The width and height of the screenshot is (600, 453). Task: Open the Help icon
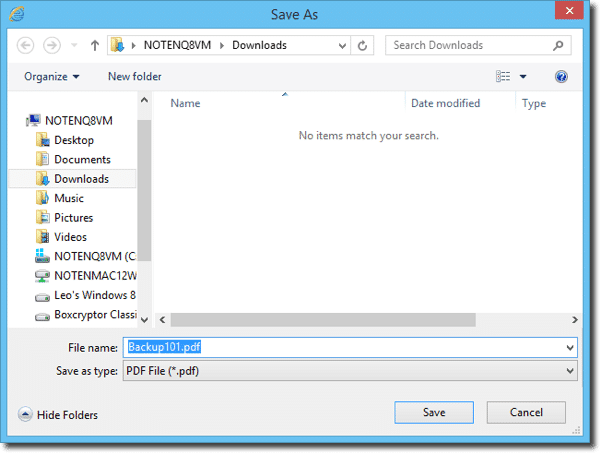(561, 77)
